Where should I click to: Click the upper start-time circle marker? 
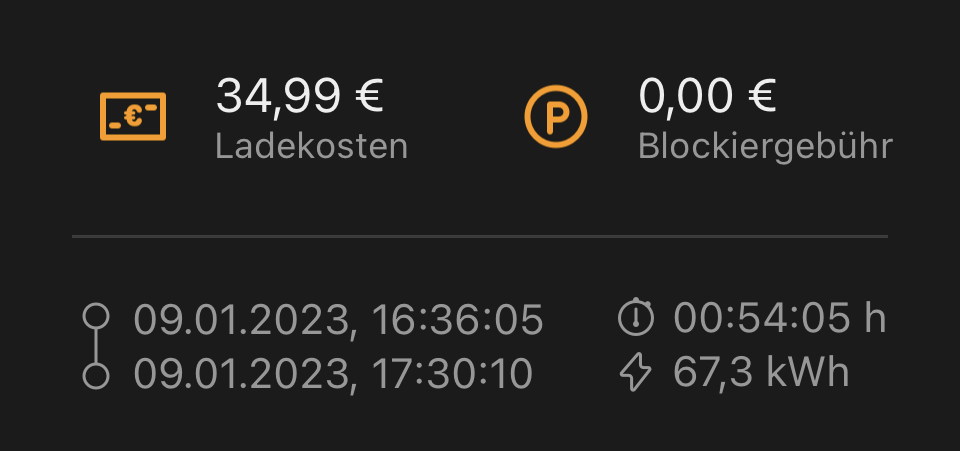pos(96,318)
